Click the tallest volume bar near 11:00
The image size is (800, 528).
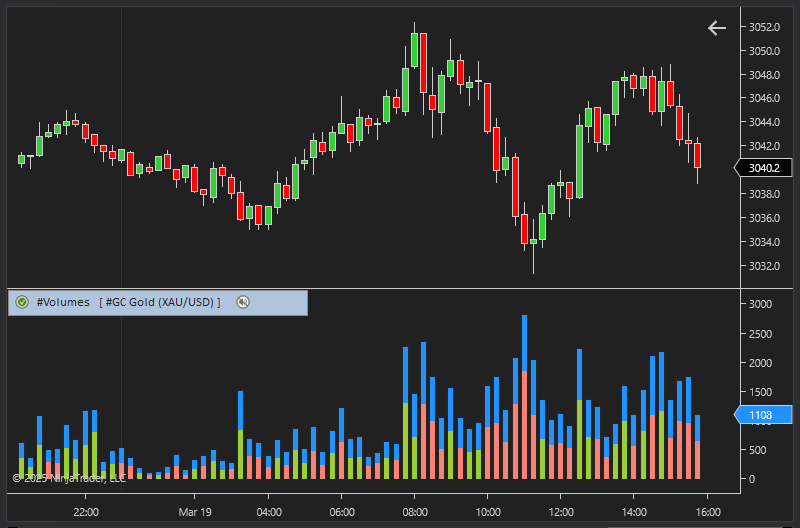point(524,400)
